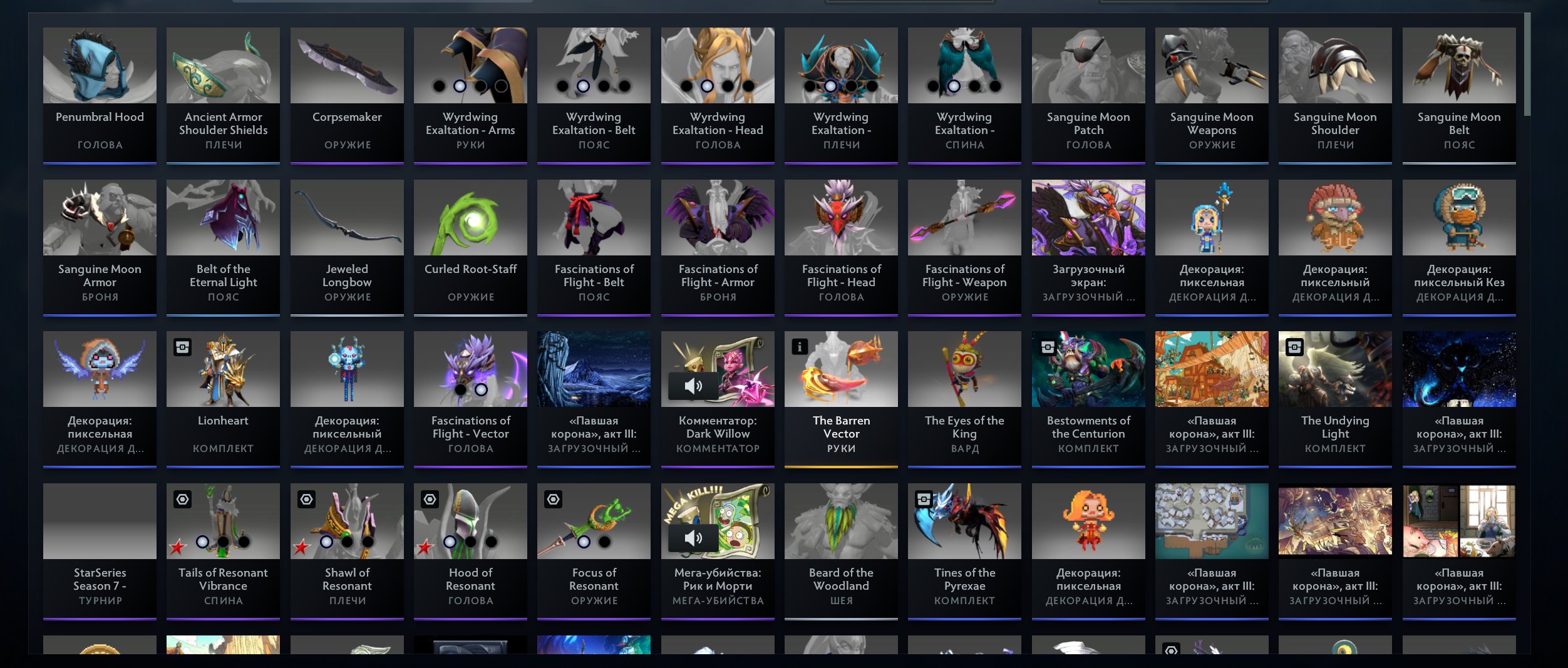Play the Rick and Morty mega-kills sound
The image size is (1568, 668).
click(x=693, y=538)
